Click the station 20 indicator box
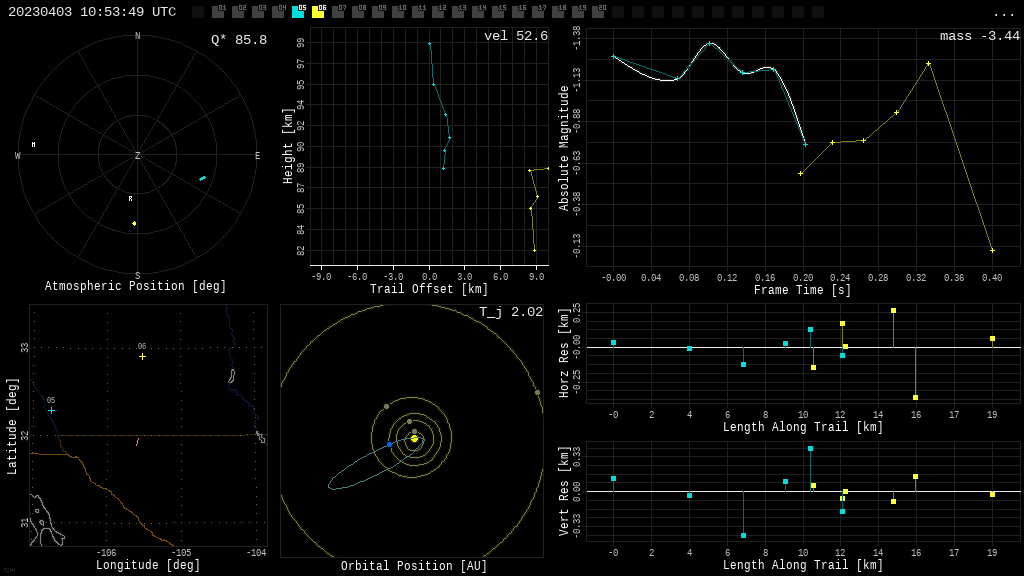 (598, 12)
